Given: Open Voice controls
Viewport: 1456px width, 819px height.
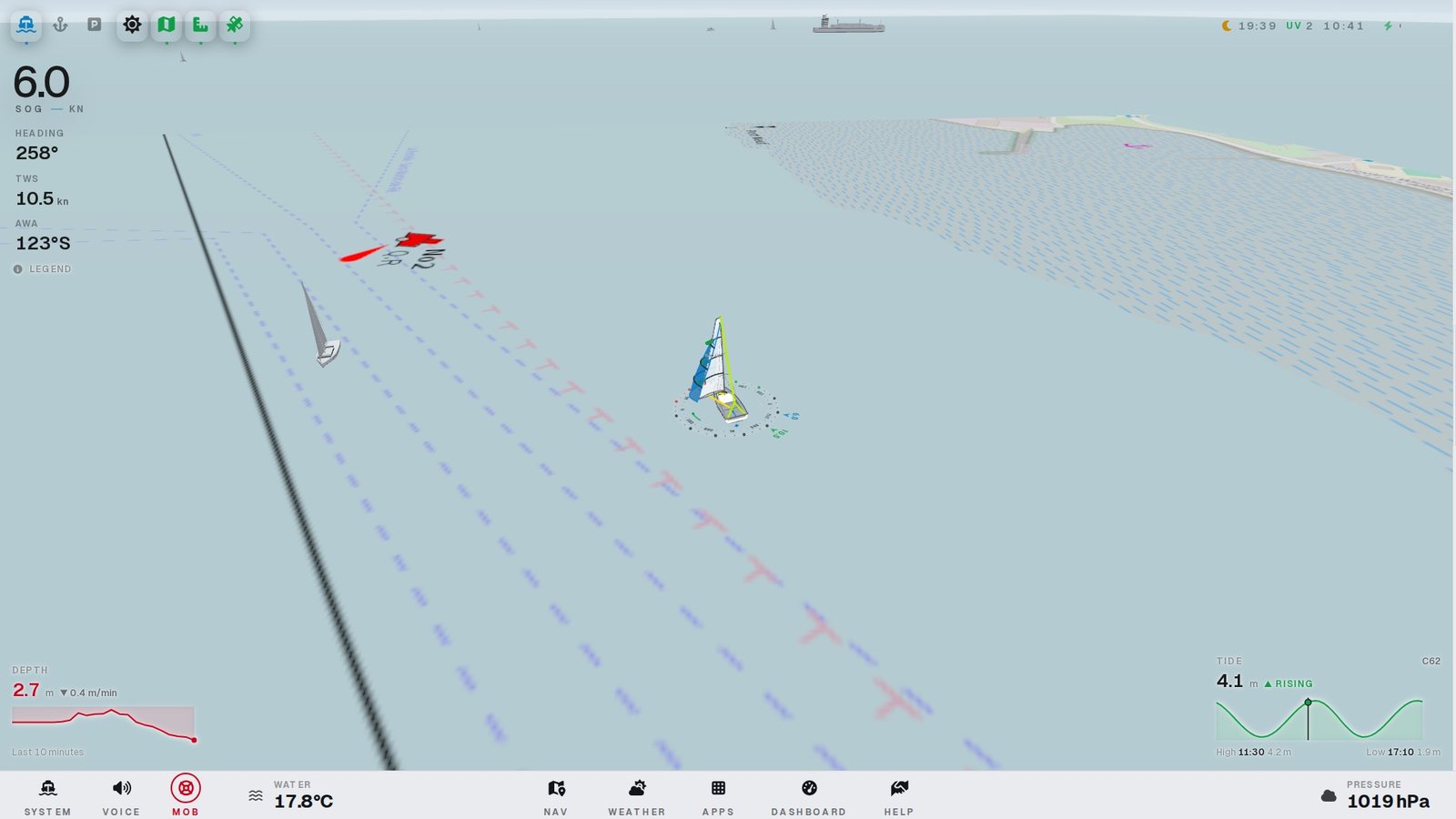Looking at the screenshot, I should [x=121, y=796].
